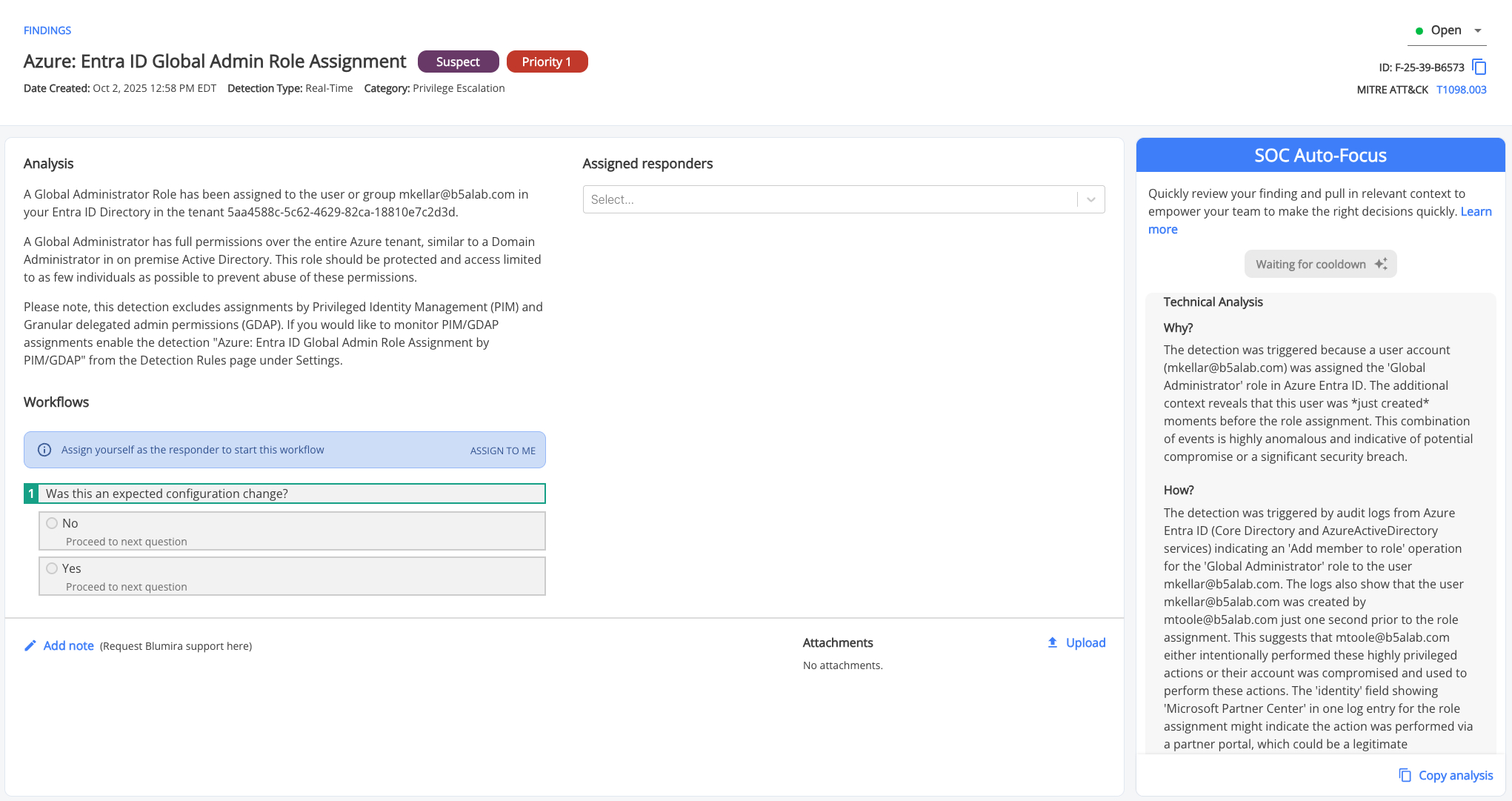The width and height of the screenshot is (1512, 801).
Task: Click the SOC Auto-Focus panel header
Action: 1320,156
